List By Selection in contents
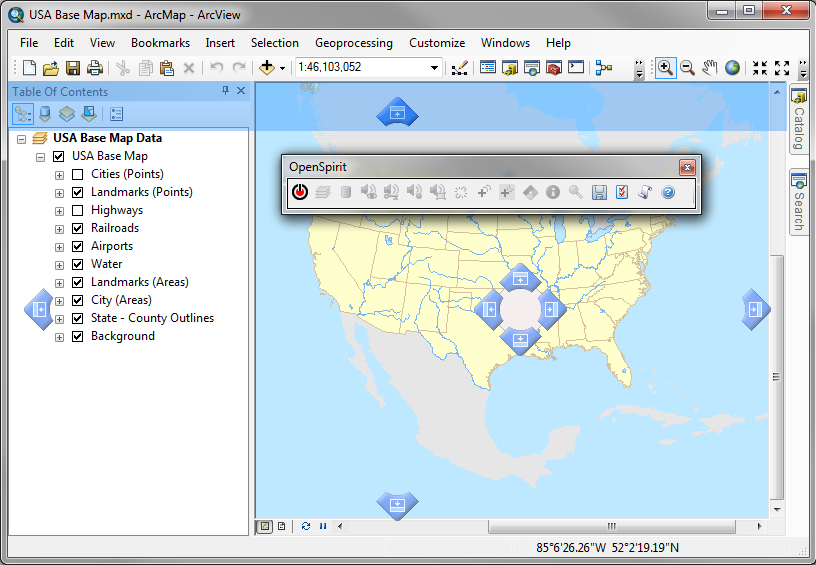816x565 pixels. click(x=89, y=113)
